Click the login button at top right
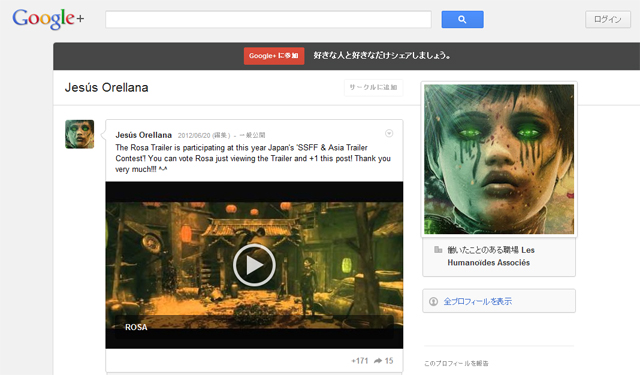The height and width of the screenshot is (375, 640). pos(608,20)
